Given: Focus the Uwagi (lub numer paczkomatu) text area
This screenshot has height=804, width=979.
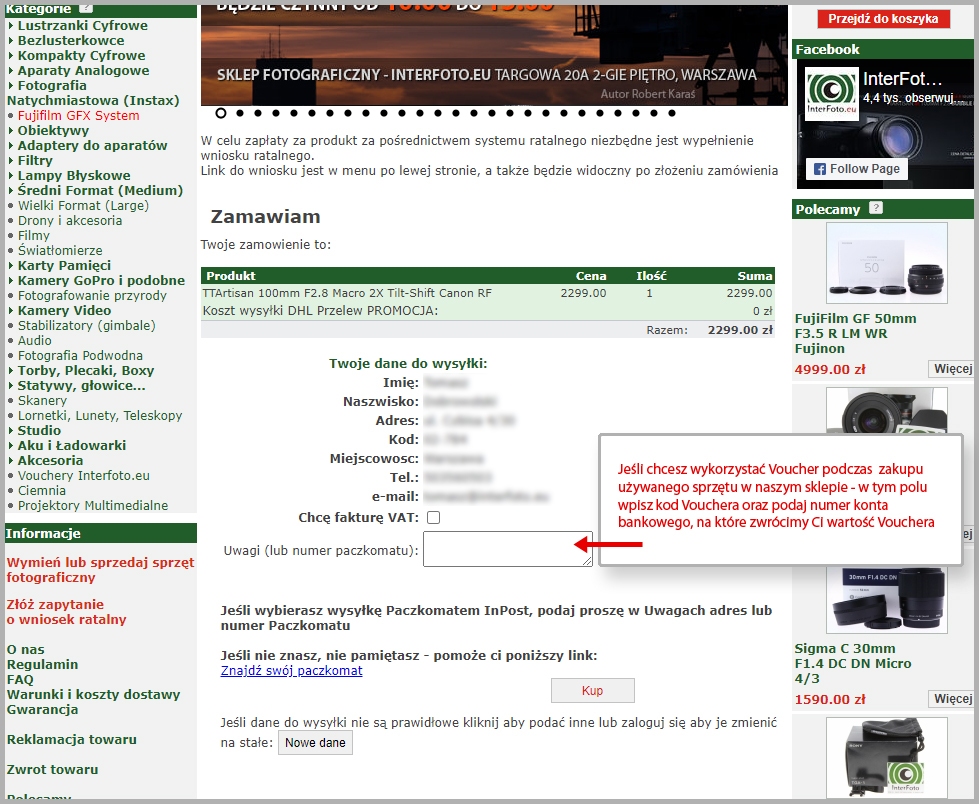Looking at the screenshot, I should pos(508,549).
